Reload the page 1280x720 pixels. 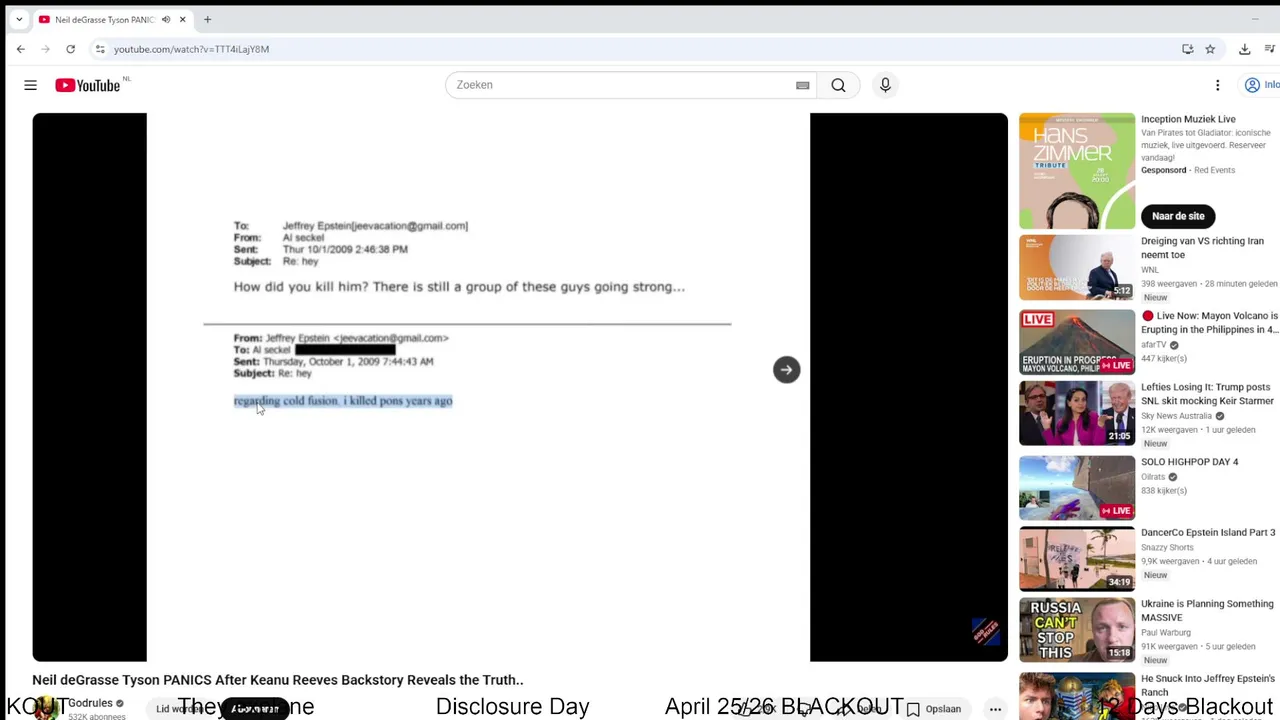tap(70, 49)
